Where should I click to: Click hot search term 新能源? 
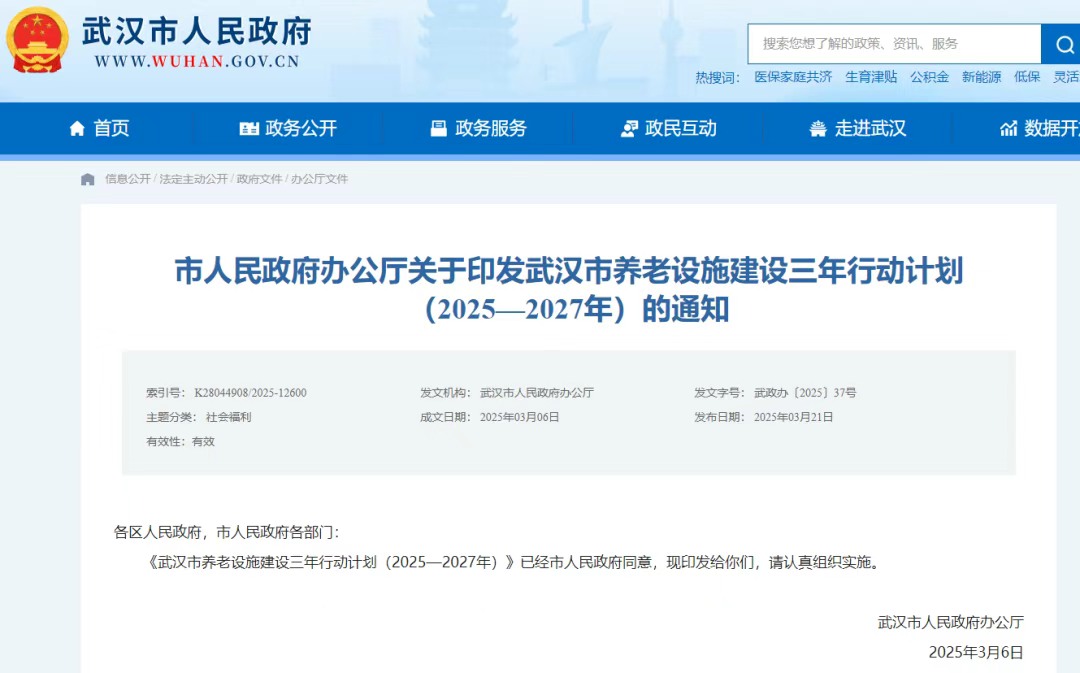(982, 77)
